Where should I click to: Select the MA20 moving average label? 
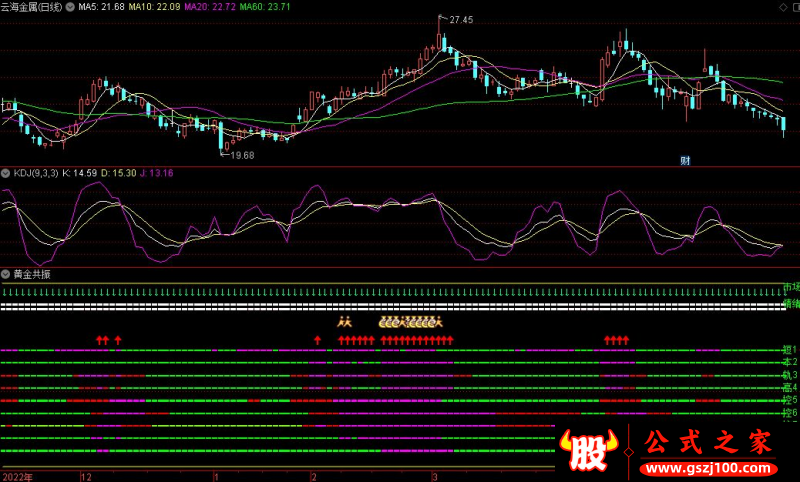(x=209, y=7)
